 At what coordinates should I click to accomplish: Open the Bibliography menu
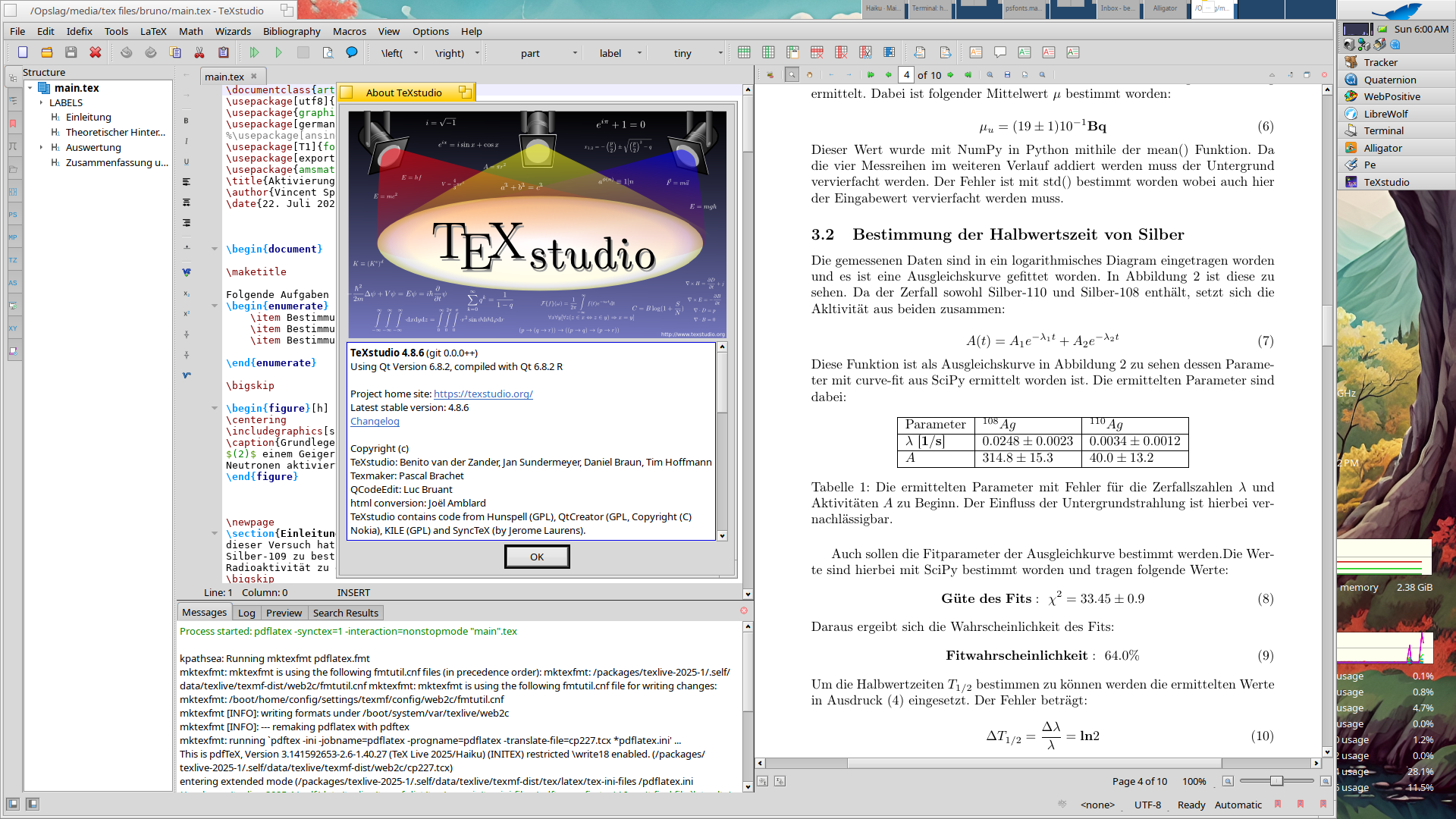click(291, 31)
